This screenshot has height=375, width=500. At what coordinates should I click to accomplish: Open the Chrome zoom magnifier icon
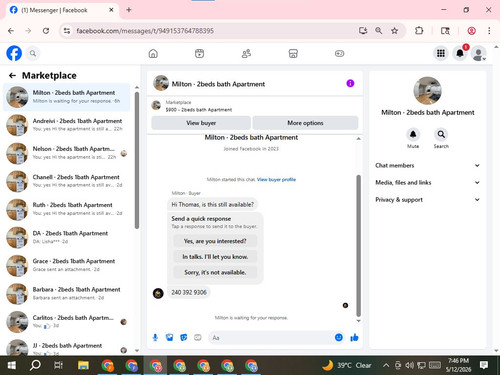point(379,31)
